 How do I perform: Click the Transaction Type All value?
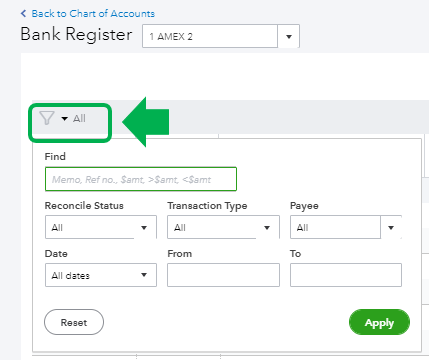180,227
